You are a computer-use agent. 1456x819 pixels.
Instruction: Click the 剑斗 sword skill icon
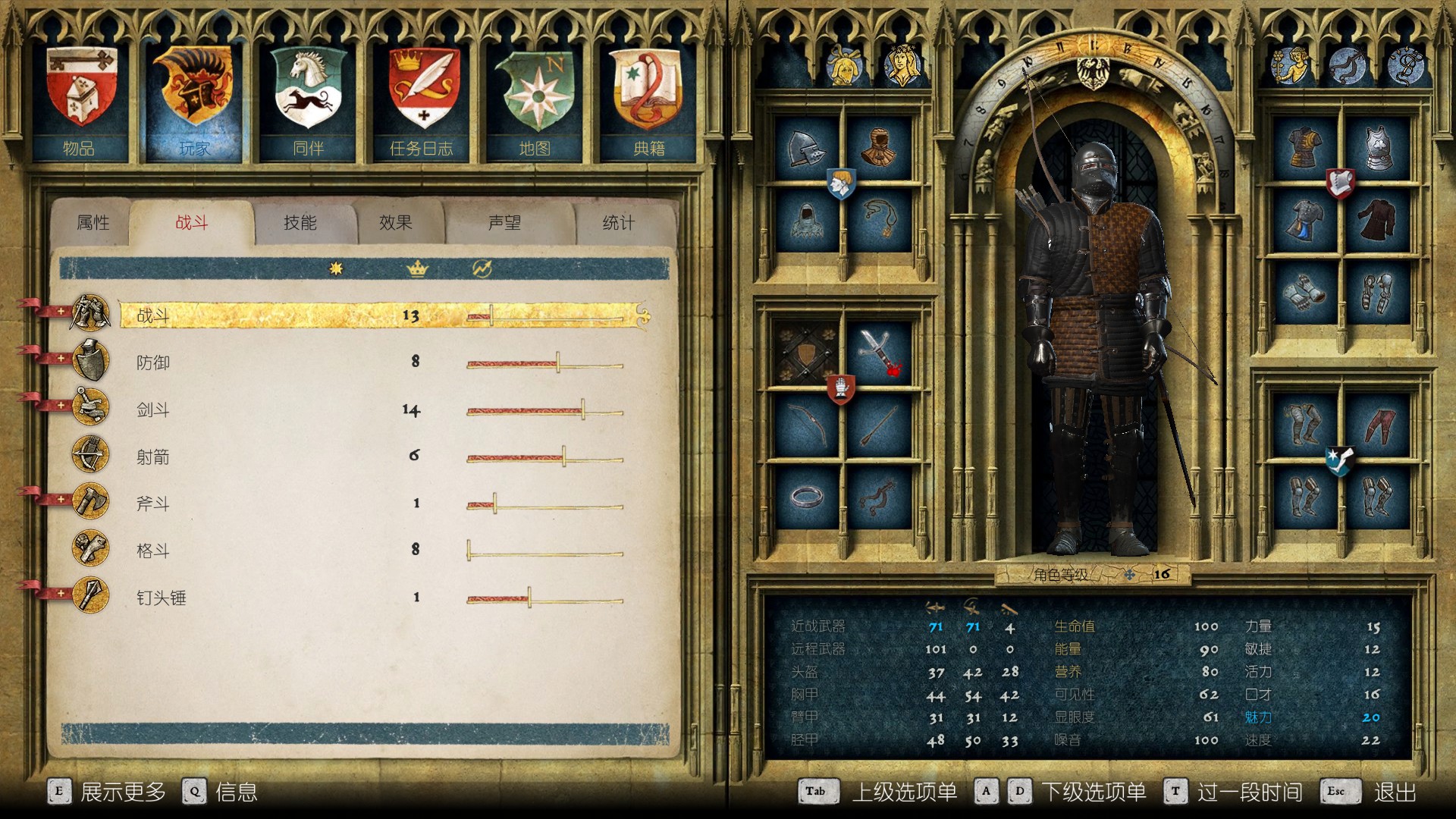click(x=90, y=407)
